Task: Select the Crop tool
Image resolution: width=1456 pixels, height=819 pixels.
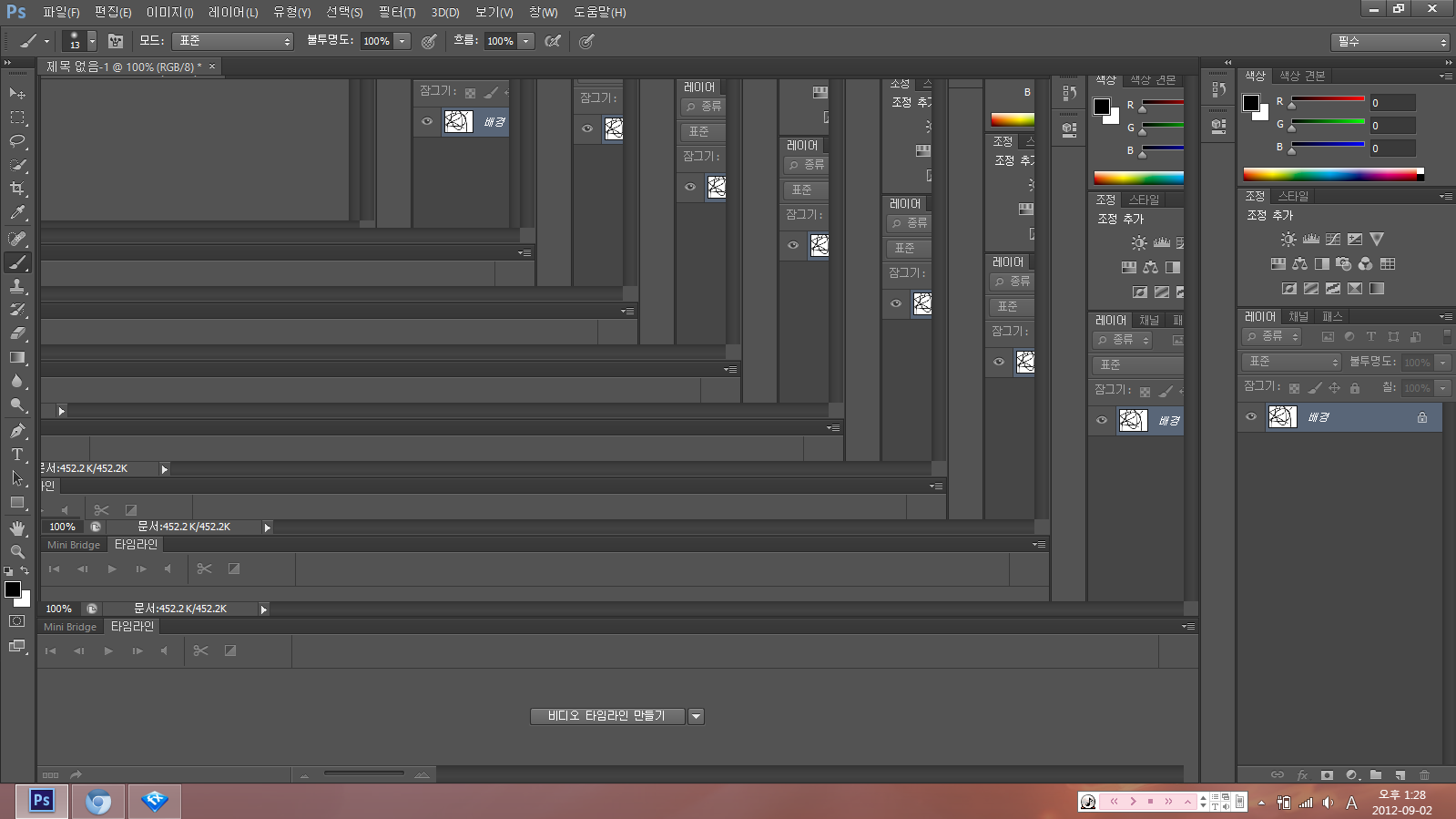Action: pyautogui.click(x=17, y=189)
